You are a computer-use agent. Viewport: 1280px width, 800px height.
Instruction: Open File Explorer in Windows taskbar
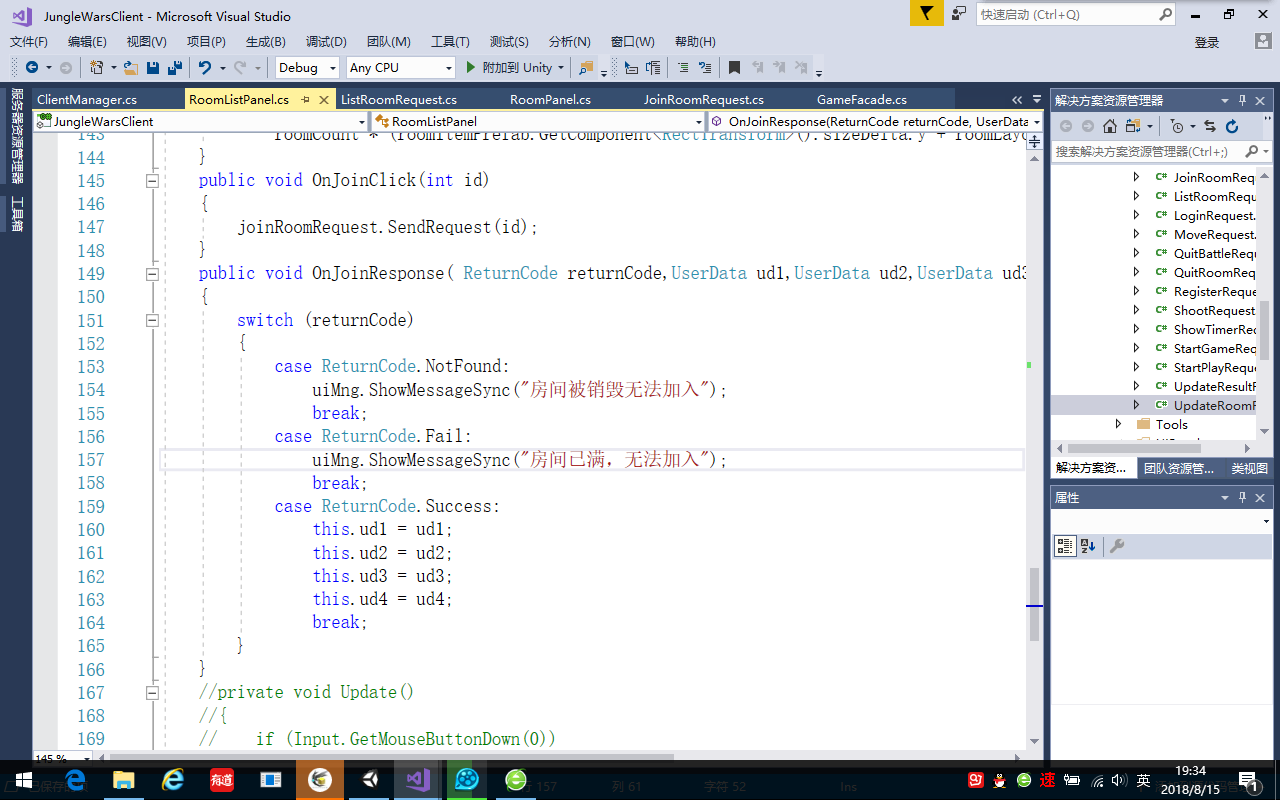[x=124, y=779]
